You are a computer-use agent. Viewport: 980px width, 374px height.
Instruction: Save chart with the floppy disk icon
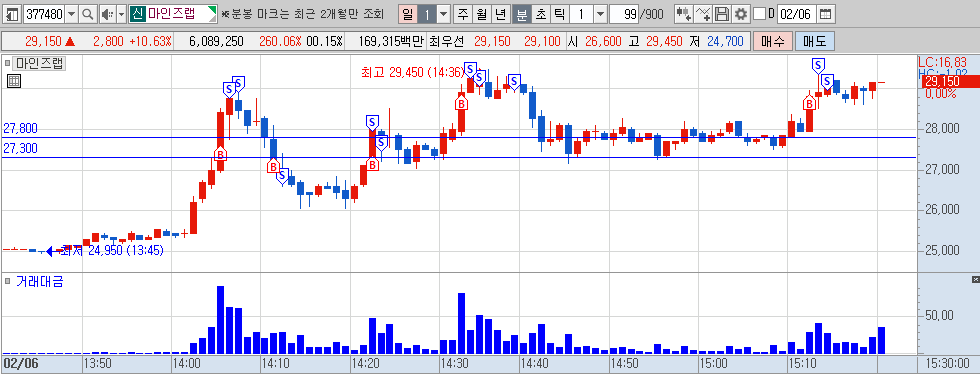(x=722, y=14)
